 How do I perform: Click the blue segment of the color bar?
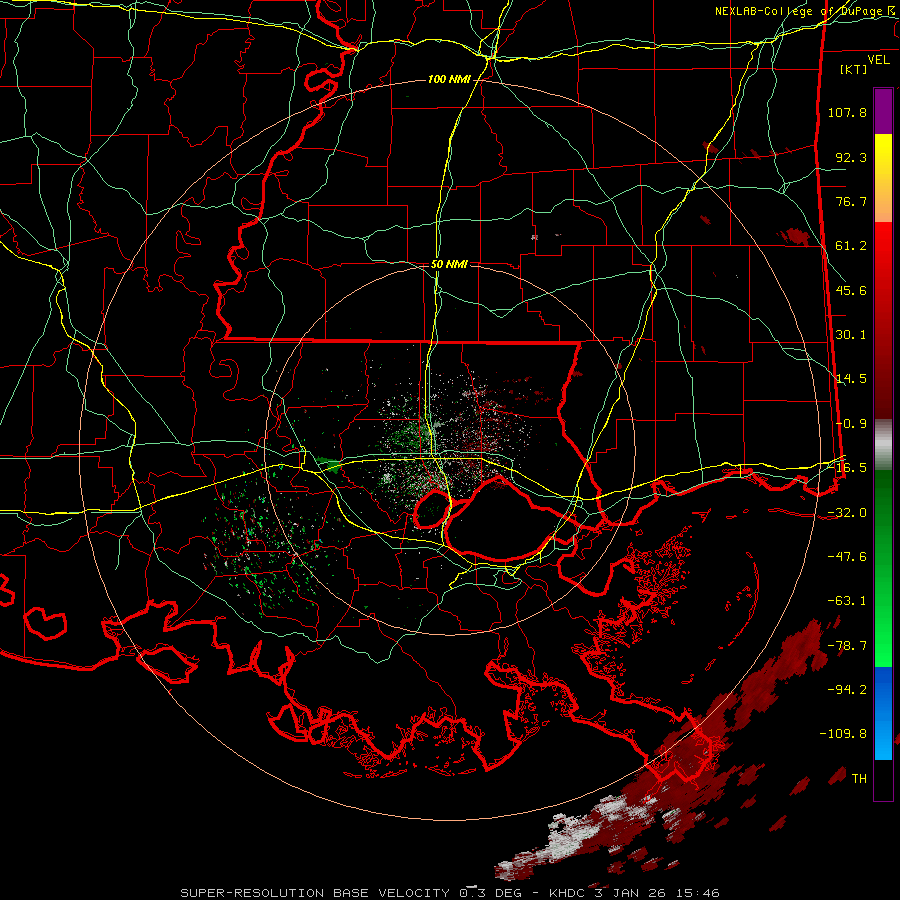coord(883,713)
